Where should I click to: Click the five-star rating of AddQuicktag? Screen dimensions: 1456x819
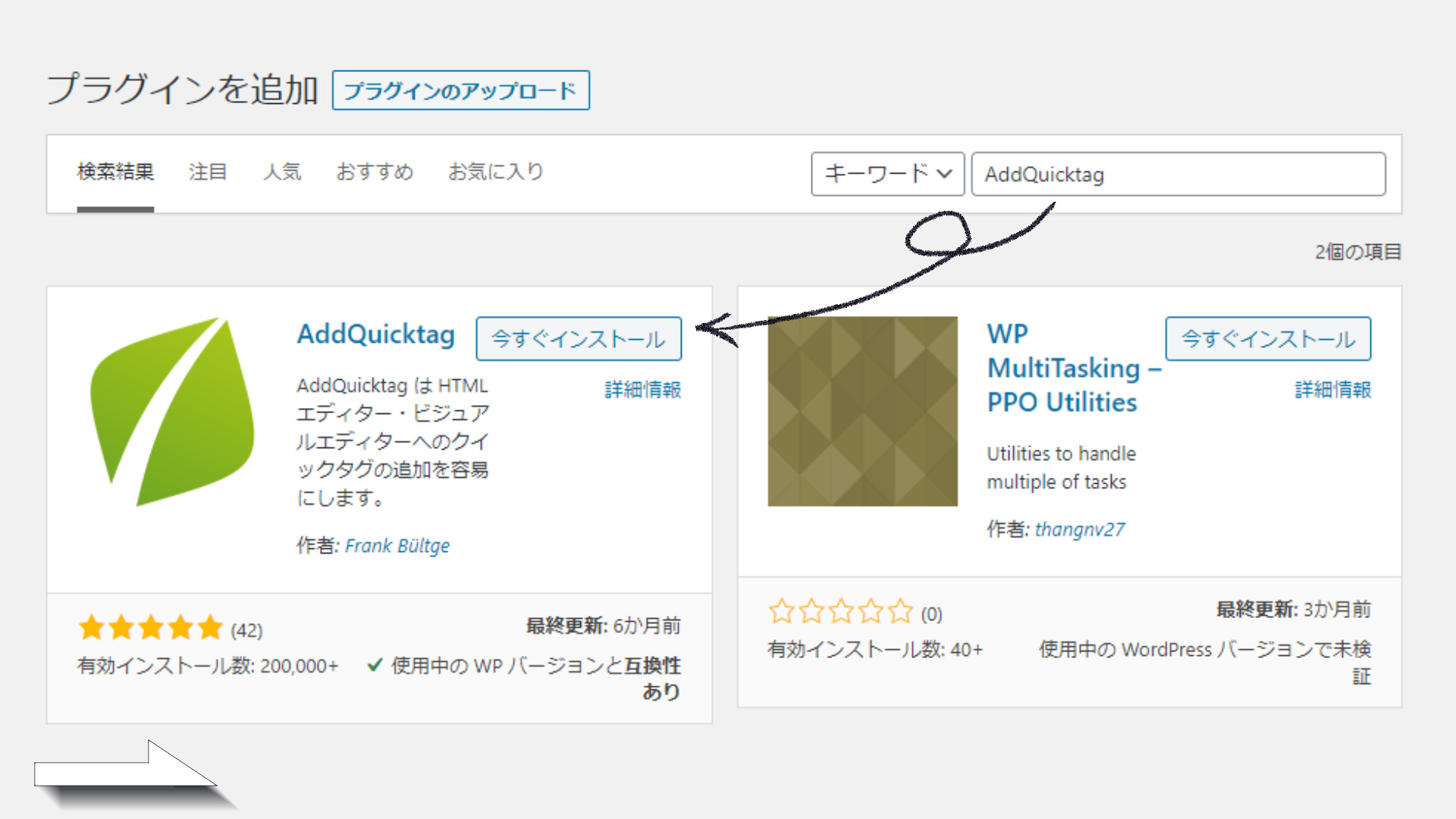150,628
